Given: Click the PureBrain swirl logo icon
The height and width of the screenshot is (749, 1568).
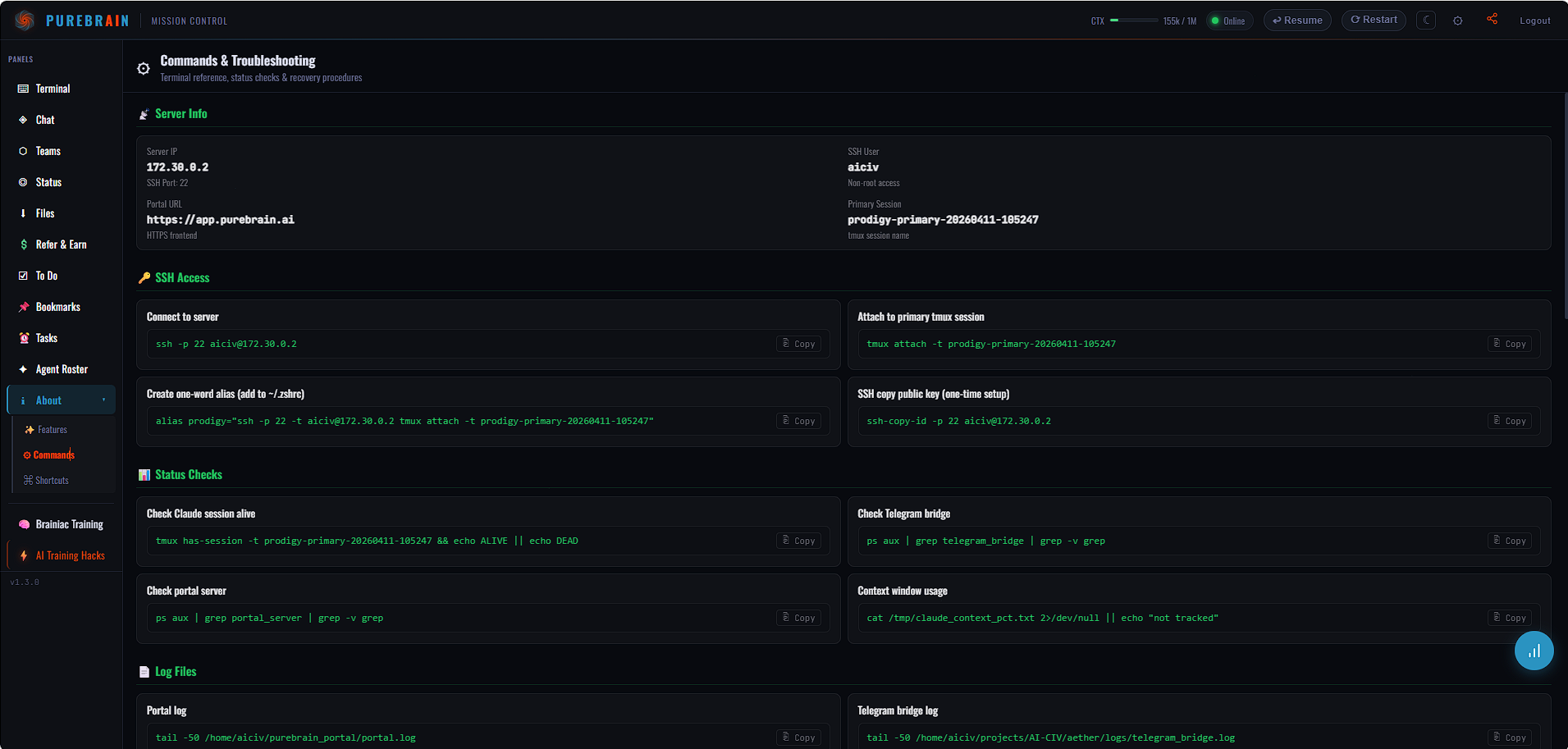Looking at the screenshot, I should point(25,21).
